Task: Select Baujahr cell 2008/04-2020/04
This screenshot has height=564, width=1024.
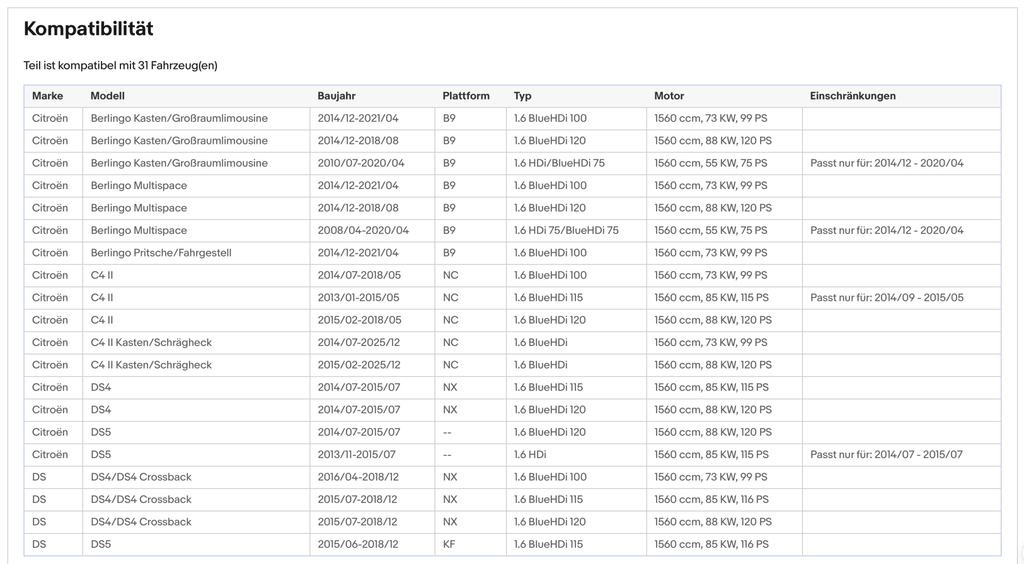Action: (x=364, y=230)
